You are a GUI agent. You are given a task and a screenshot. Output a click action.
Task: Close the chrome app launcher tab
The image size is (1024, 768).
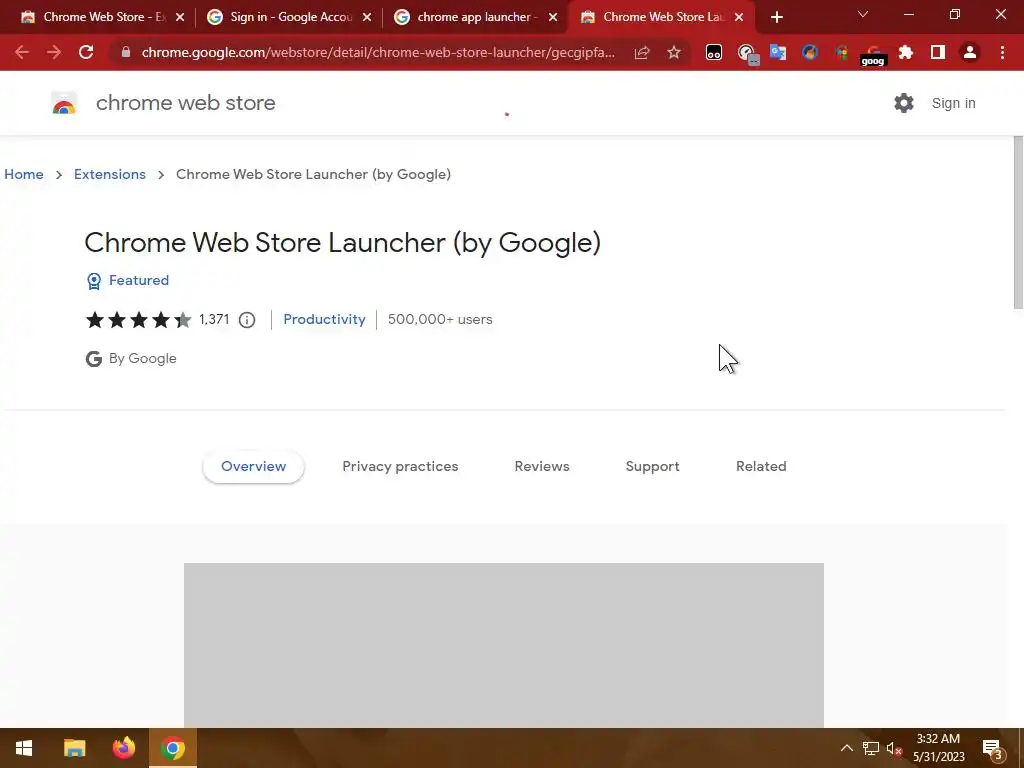pyautogui.click(x=553, y=17)
